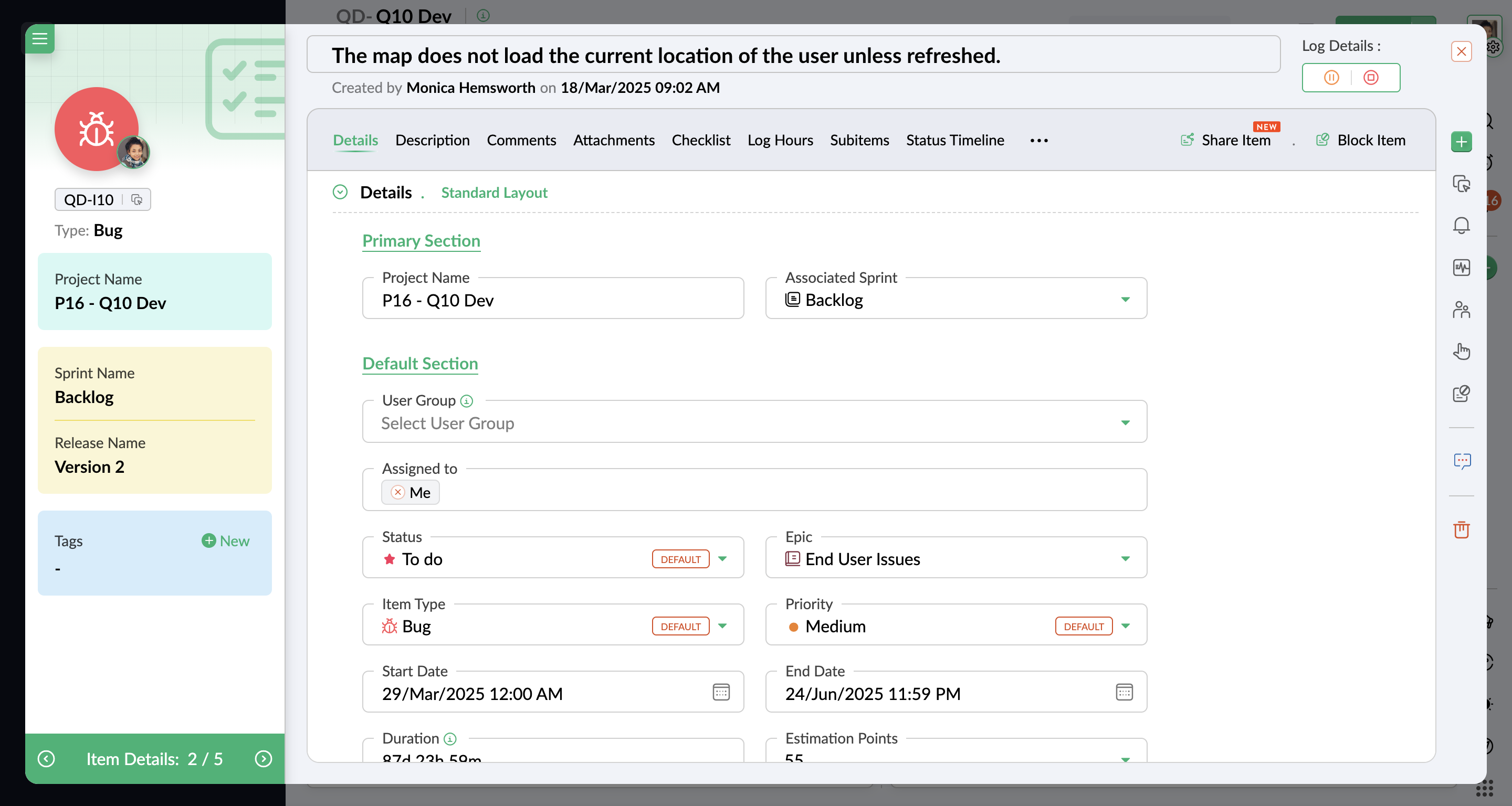Open the Priority Medium dropdown
The image size is (1512, 806).
[1125, 626]
